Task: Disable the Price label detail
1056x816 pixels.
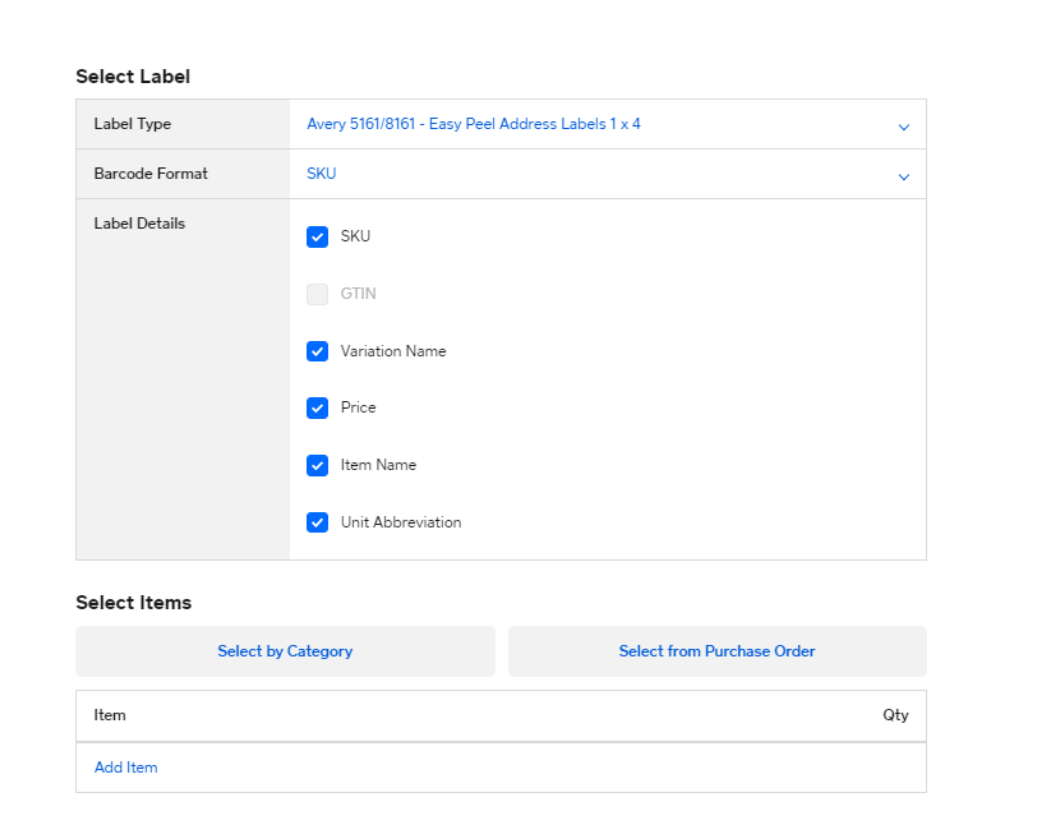Action: [x=317, y=408]
